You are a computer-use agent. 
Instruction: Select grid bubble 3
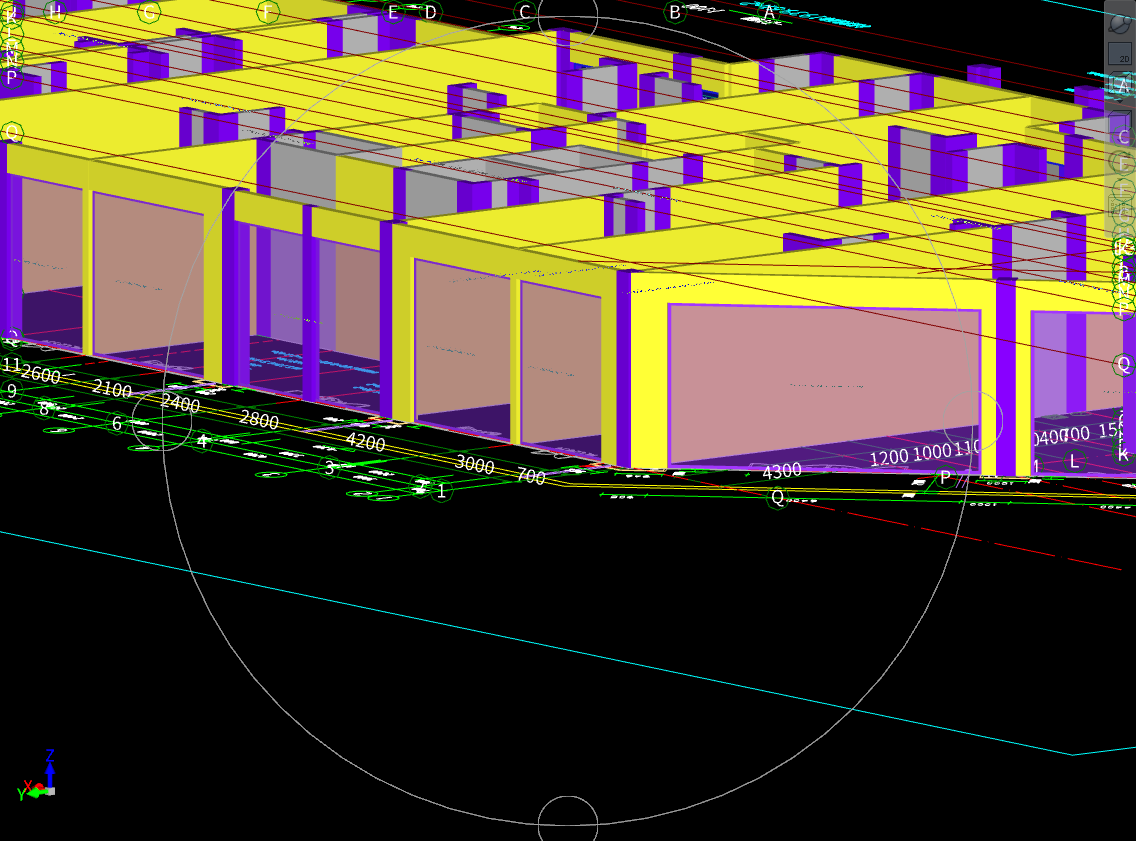pos(330,468)
